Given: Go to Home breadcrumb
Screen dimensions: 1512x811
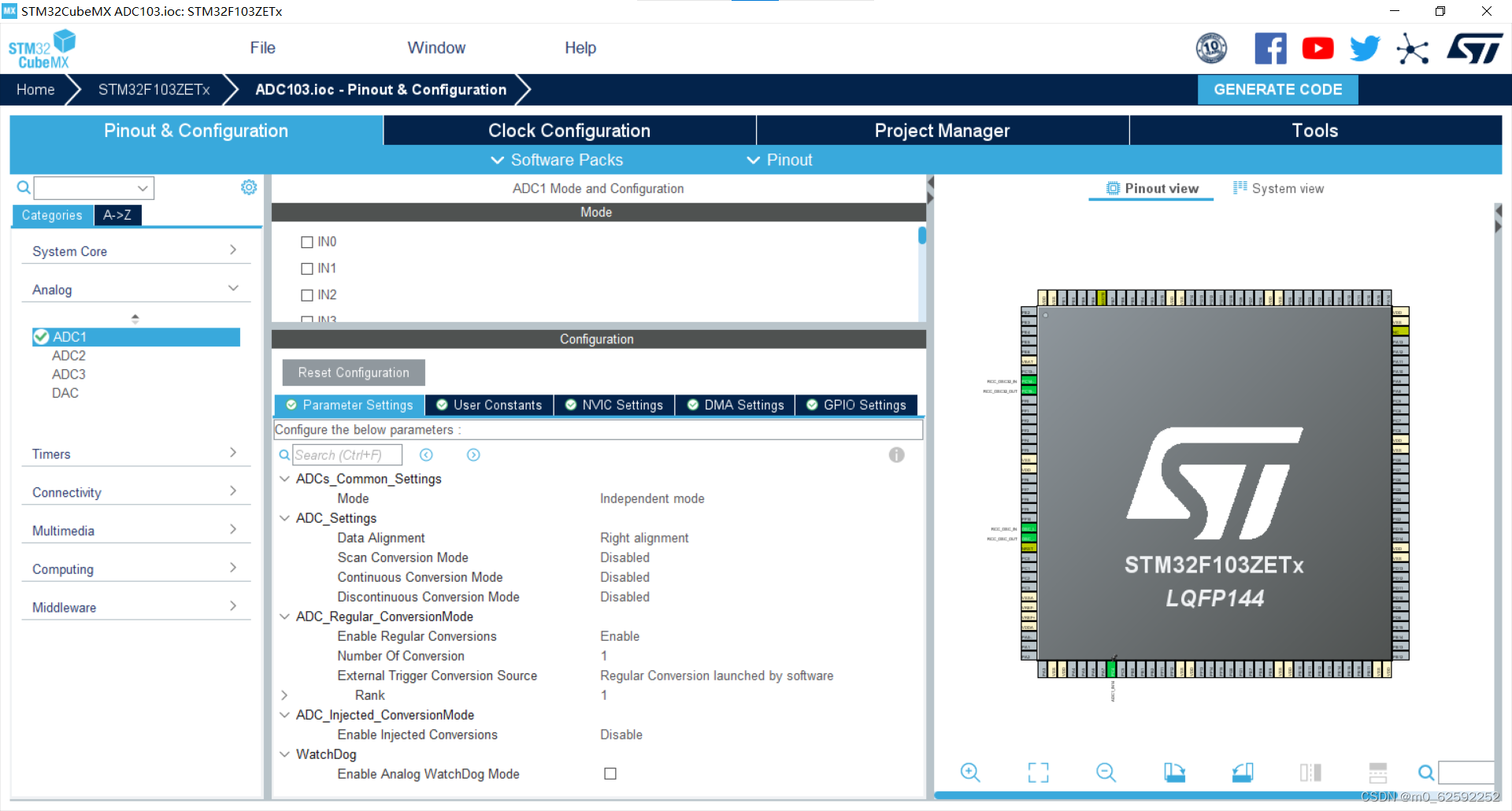Looking at the screenshot, I should tap(35, 90).
